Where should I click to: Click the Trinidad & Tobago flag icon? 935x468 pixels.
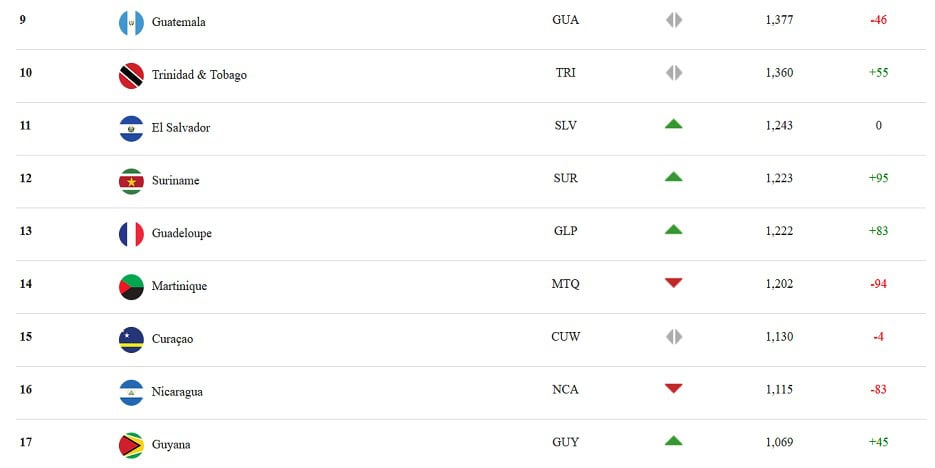tap(131, 75)
